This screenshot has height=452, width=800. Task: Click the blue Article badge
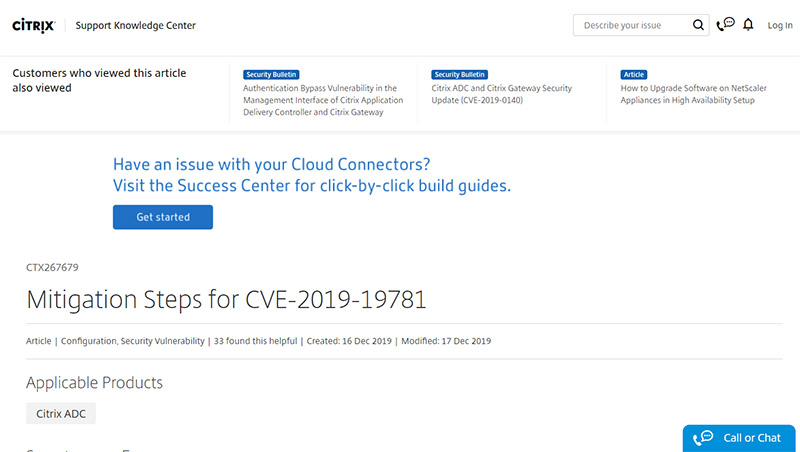coord(634,74)
